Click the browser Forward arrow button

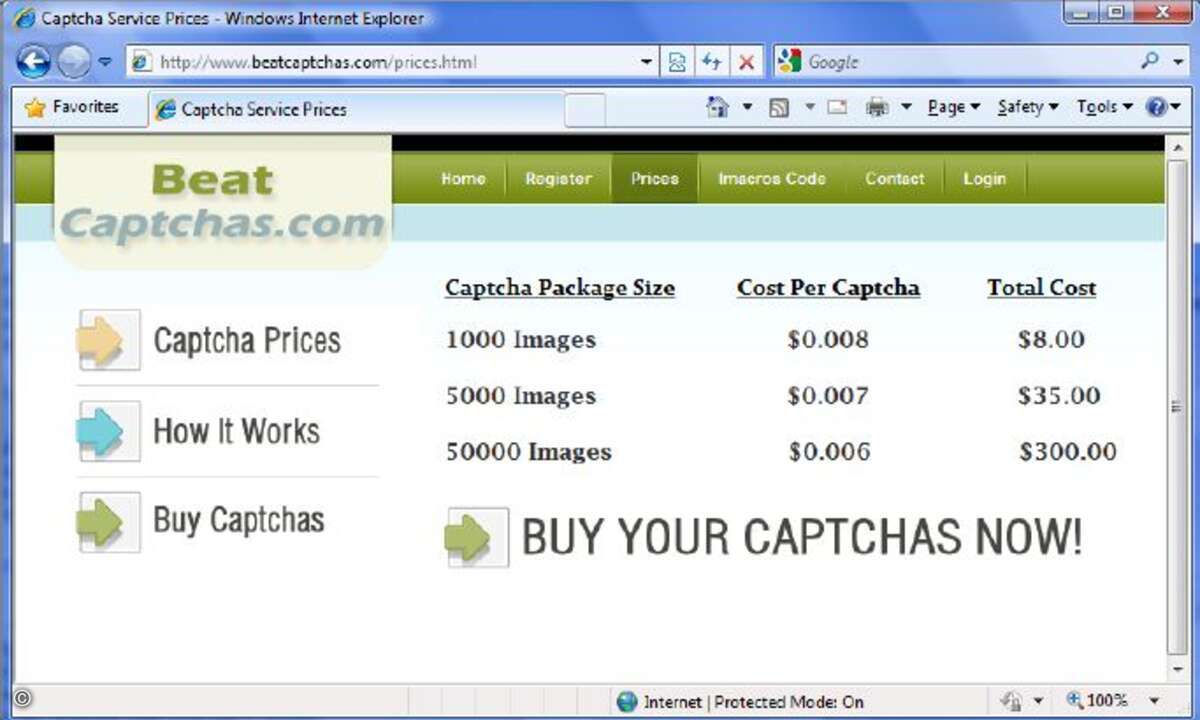point(73,63)
